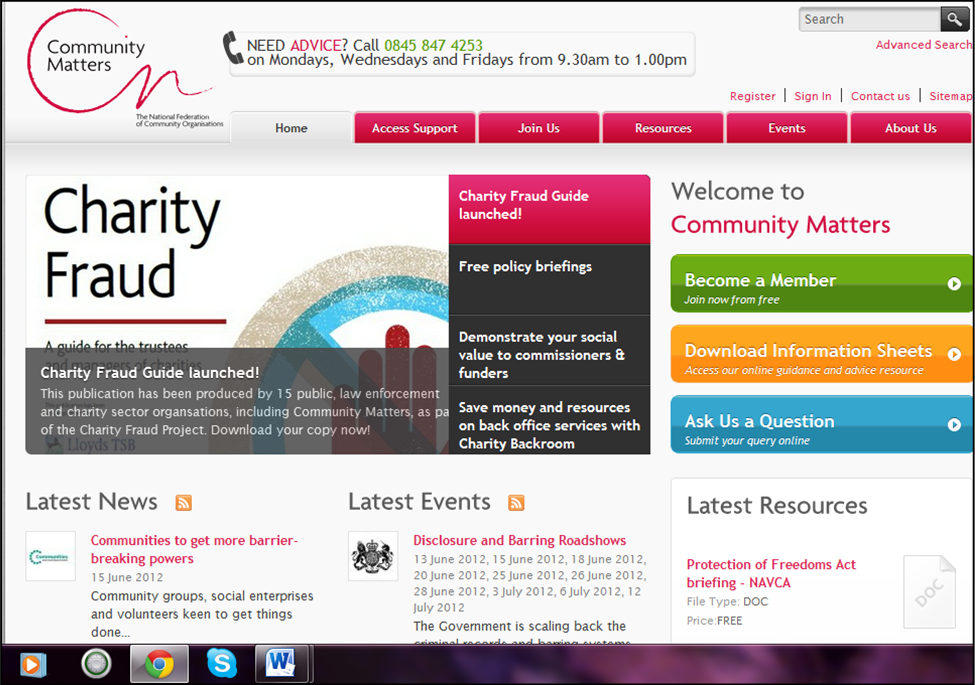975x685 pixels.
Task: Select the Charity Backroom slide tab
Action: click(549, 420)
